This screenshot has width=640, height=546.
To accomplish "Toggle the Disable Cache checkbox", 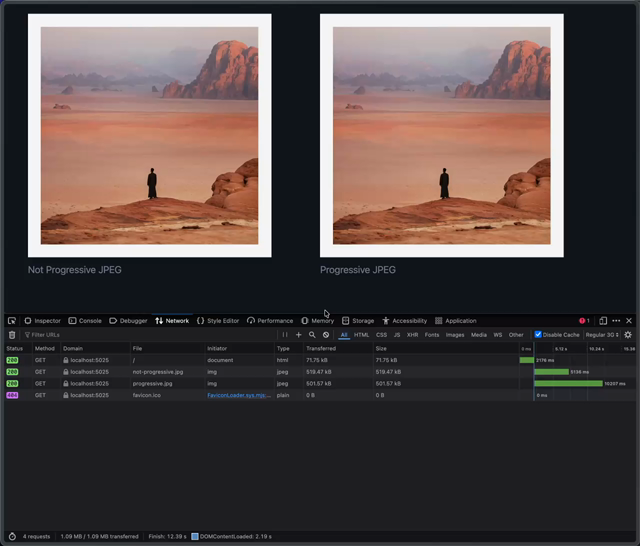I will tap(538, 335).
